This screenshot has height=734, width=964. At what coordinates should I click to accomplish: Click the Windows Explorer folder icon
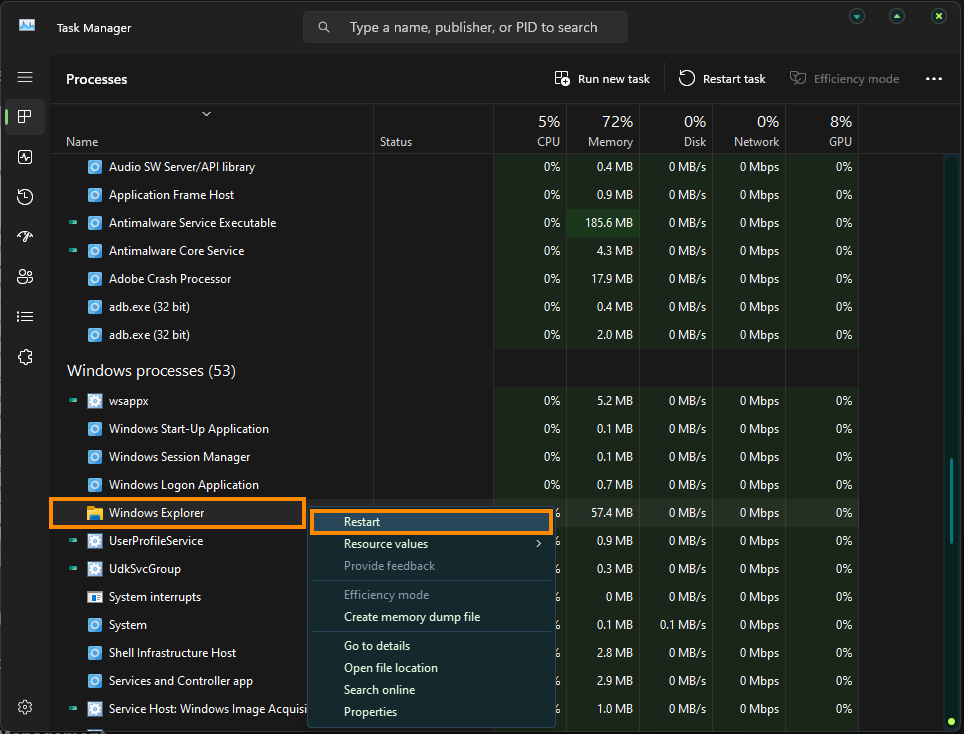pyautogui.click(x=95, y=513)
